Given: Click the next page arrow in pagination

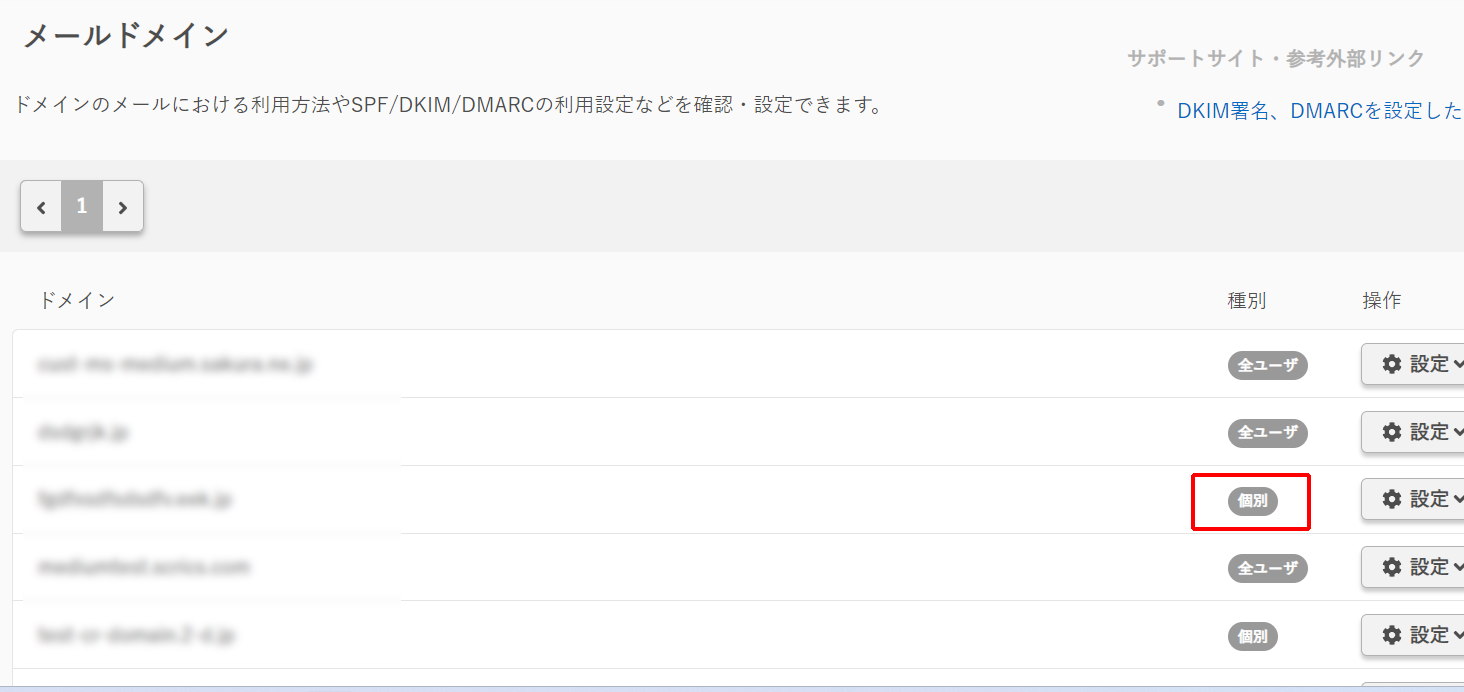Looking at the screenshot, I should (x=123, y=207).
